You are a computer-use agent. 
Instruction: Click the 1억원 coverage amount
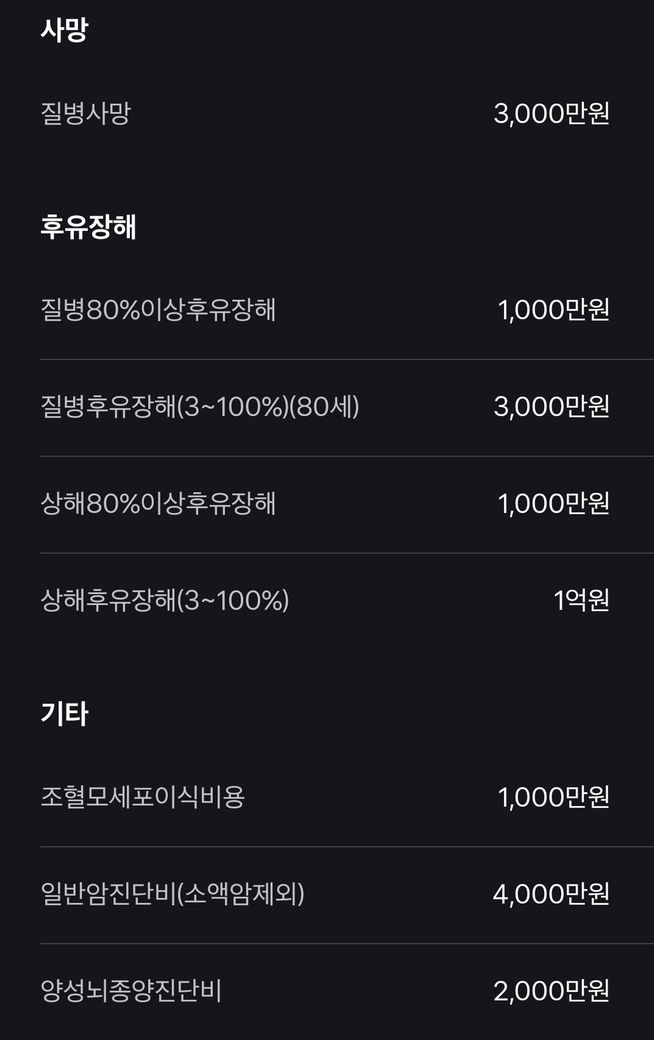click(581, 601)
